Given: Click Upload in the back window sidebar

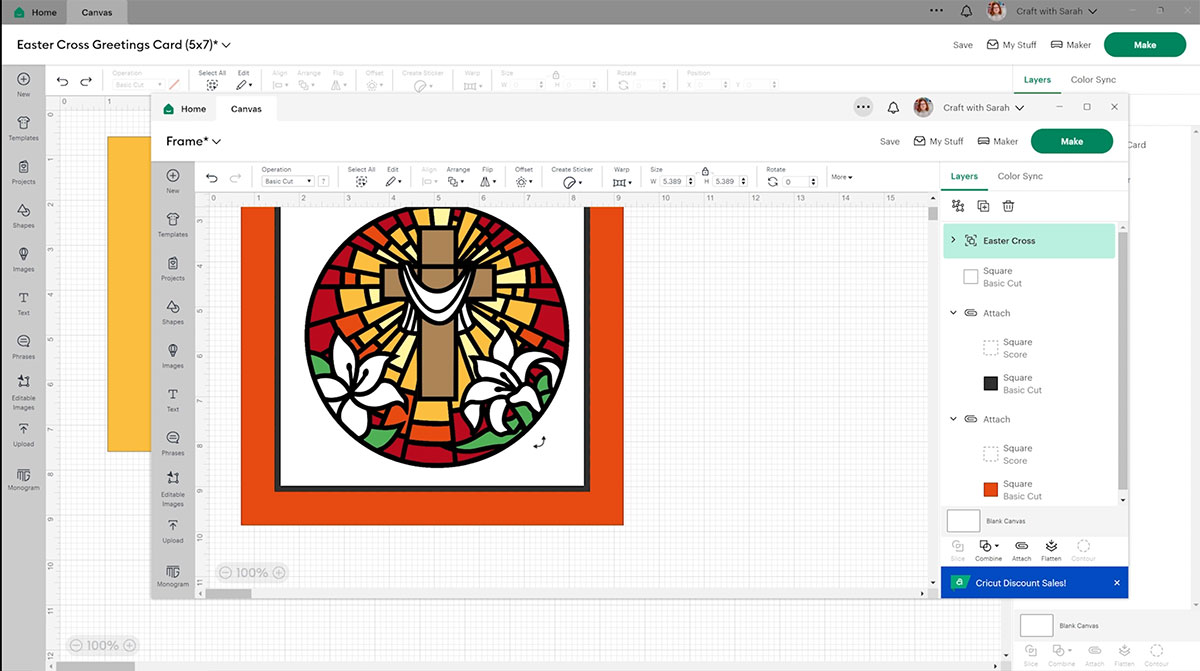Looking at the screenshot, I should [23, 434].
